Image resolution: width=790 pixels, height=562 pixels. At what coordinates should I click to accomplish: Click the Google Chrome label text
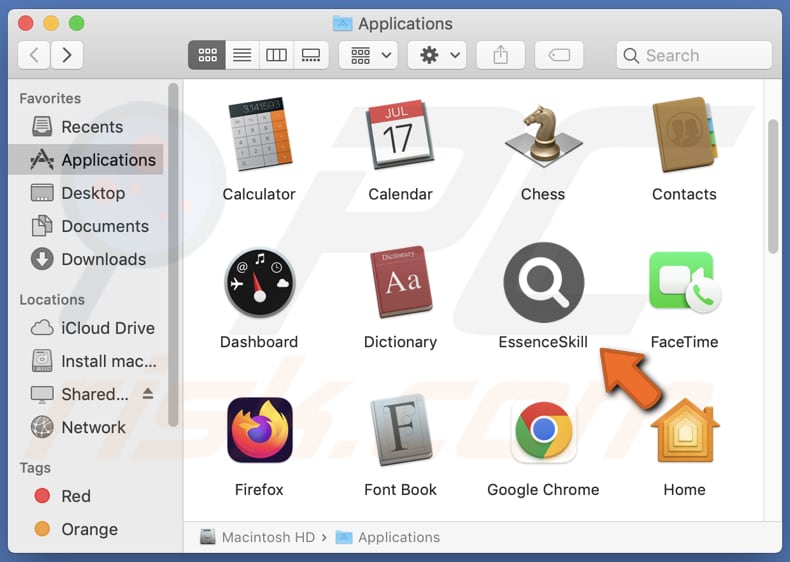click(543, 490)
